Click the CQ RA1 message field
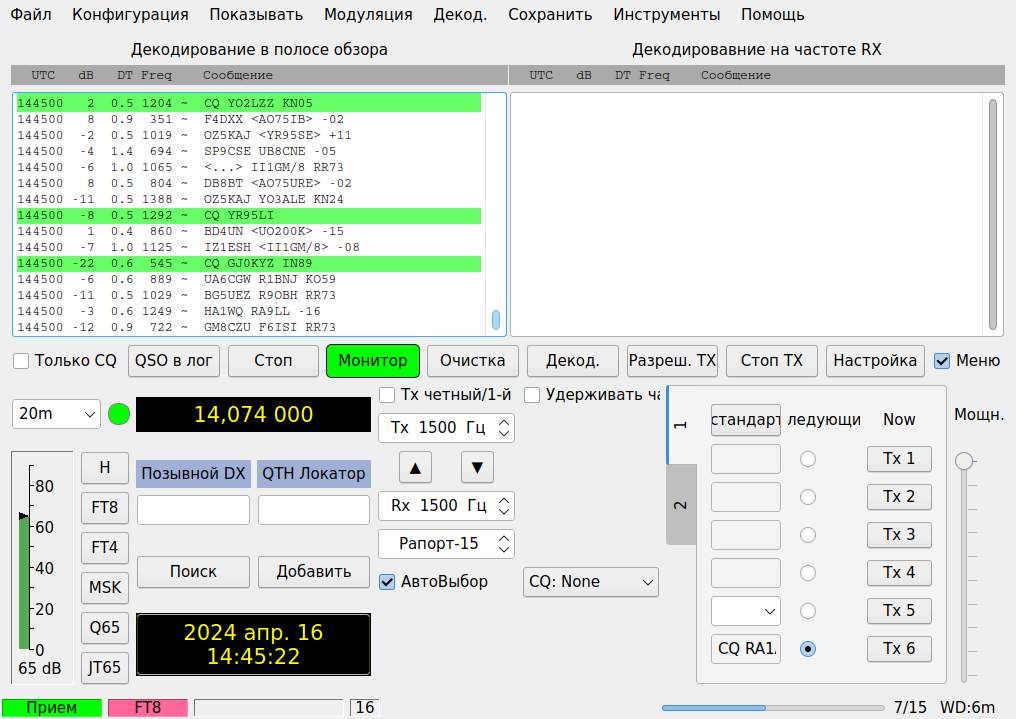Screen dimensions: 1016x719 746,649
